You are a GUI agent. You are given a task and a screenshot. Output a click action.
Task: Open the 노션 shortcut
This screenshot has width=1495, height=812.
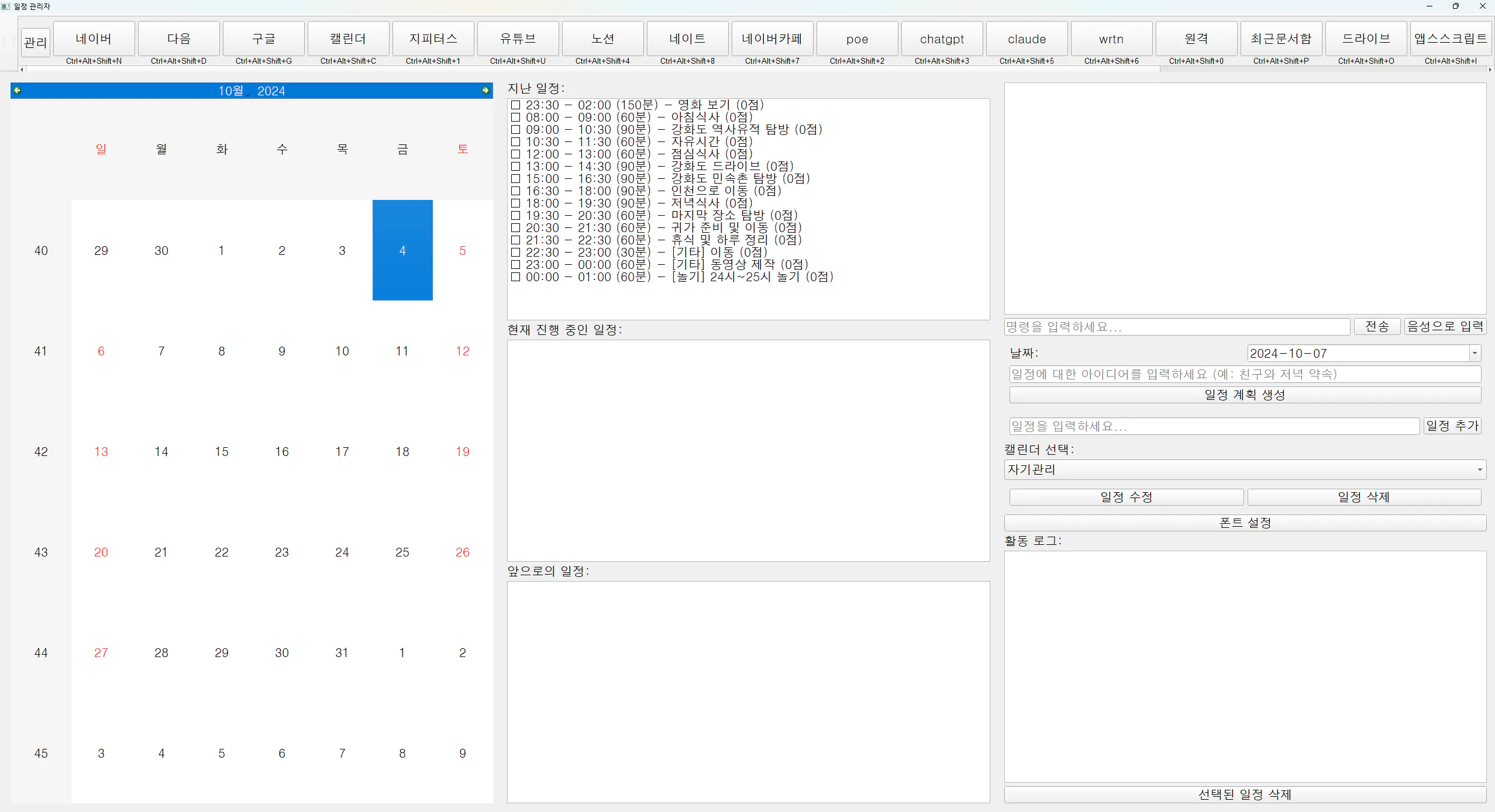pos(602,39)
